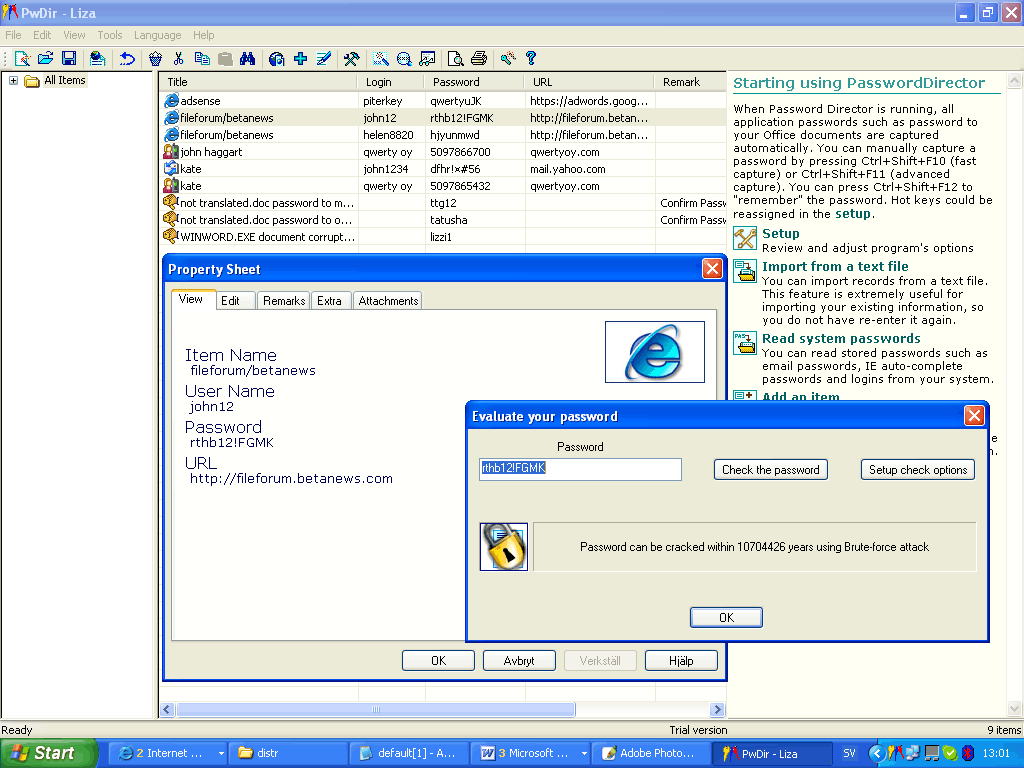Switch to the Extra tab
1024x768 pixels.
coord(329,300)
